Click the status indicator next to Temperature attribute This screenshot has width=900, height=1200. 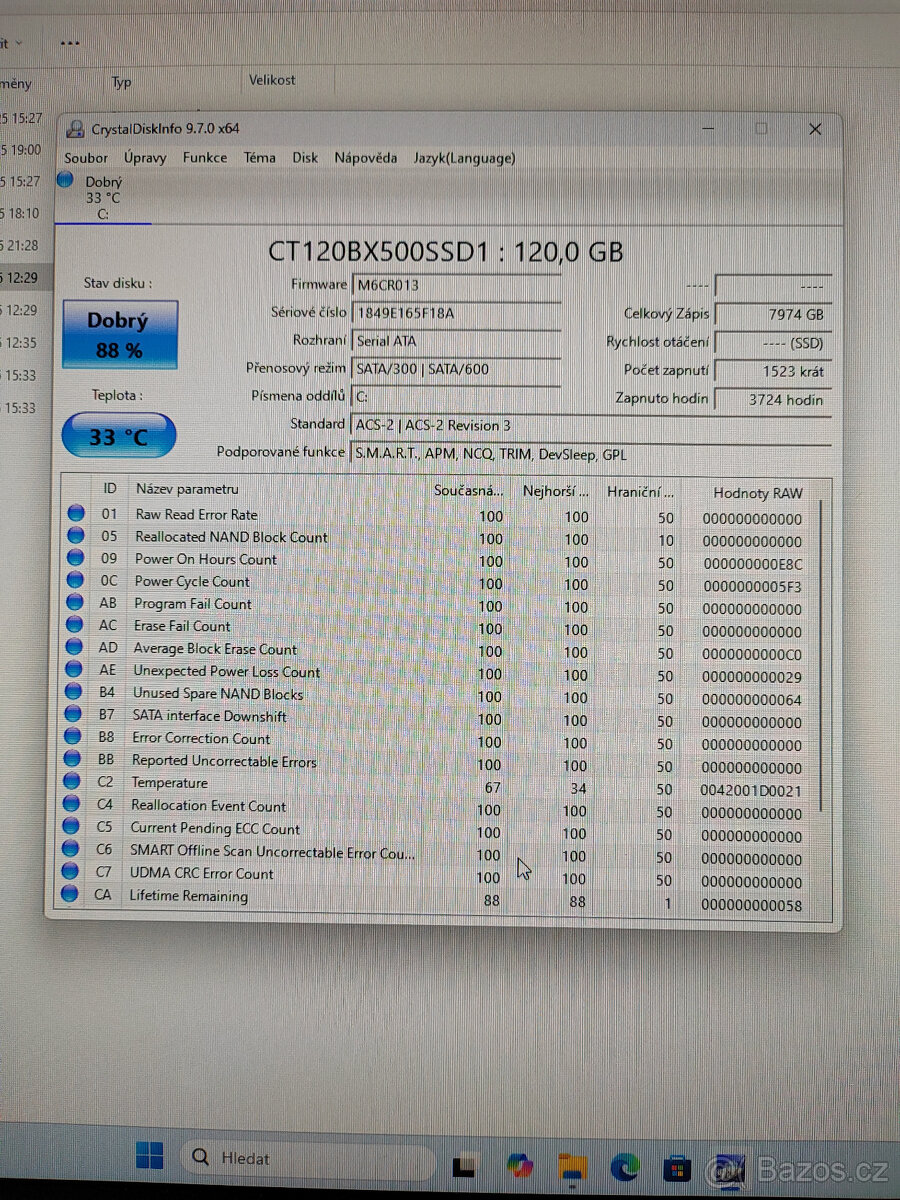75,782
